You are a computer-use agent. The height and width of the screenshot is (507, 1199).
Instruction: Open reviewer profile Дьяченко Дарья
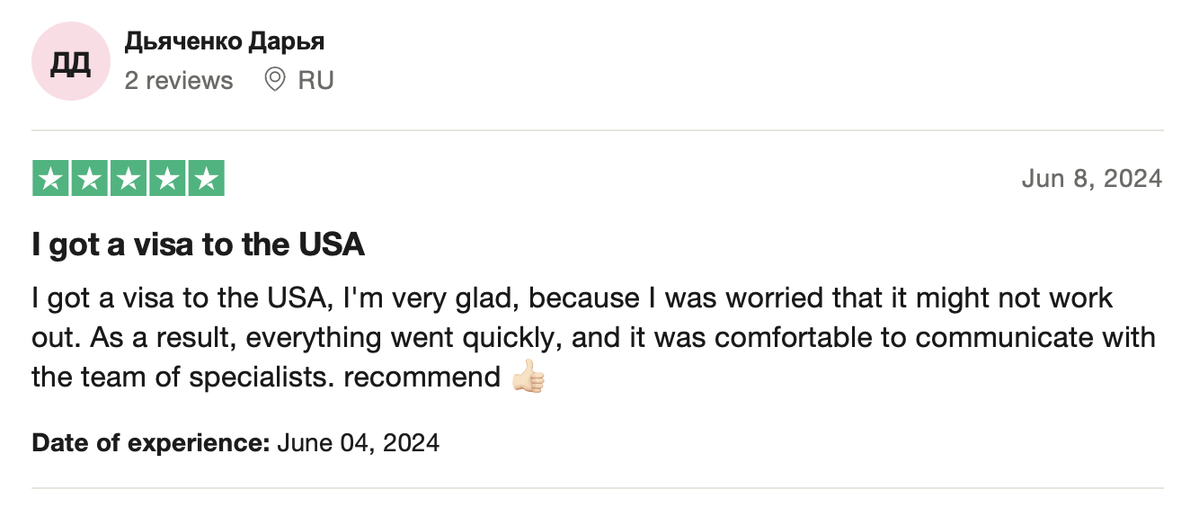coord(224,42)
